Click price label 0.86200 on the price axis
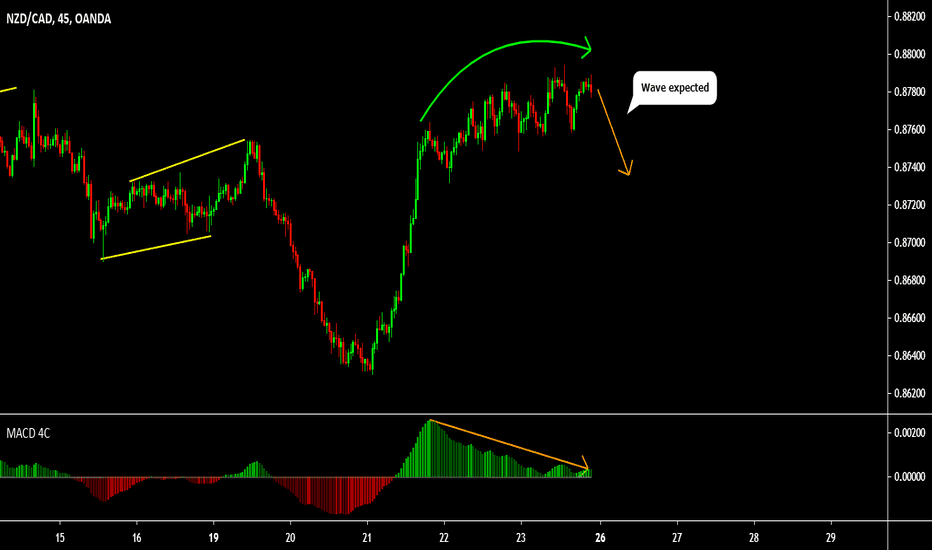The height and width of the screenshot is (550, 932). (909, 394)
